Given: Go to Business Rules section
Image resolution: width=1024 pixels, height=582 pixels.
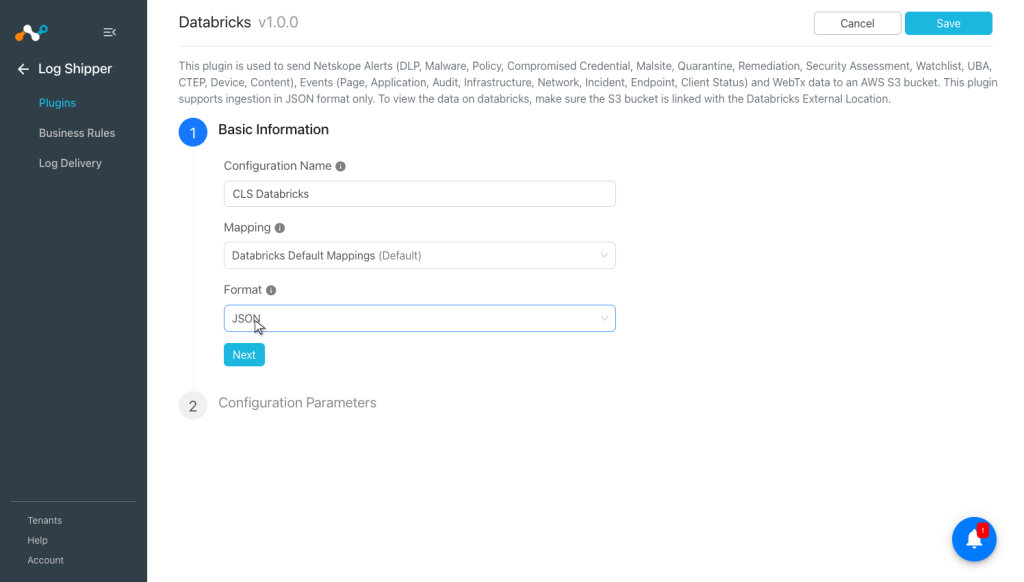Looking at the screenshot, I should pos(77,133).
